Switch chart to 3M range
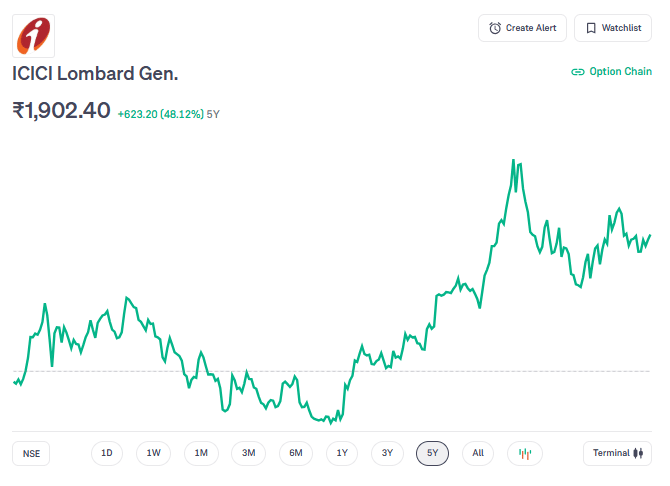670x486 pixels. [249, 453]
